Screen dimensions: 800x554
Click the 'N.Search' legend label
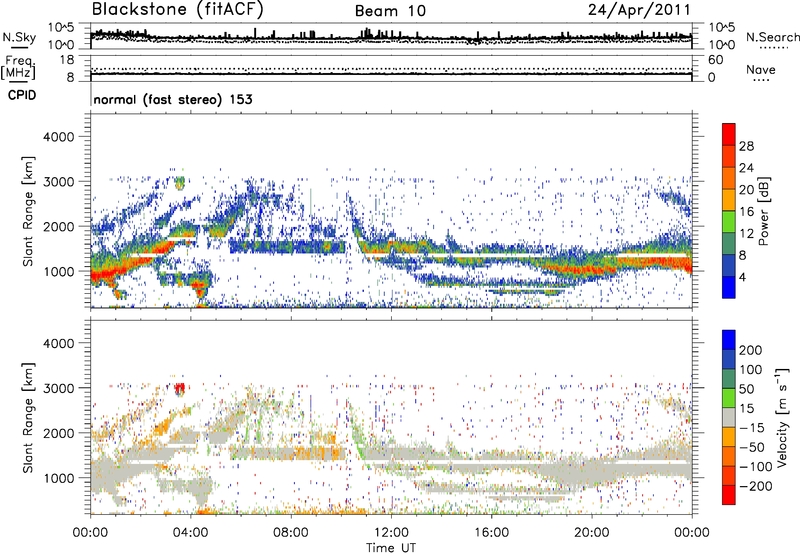(x=772, y=37)
